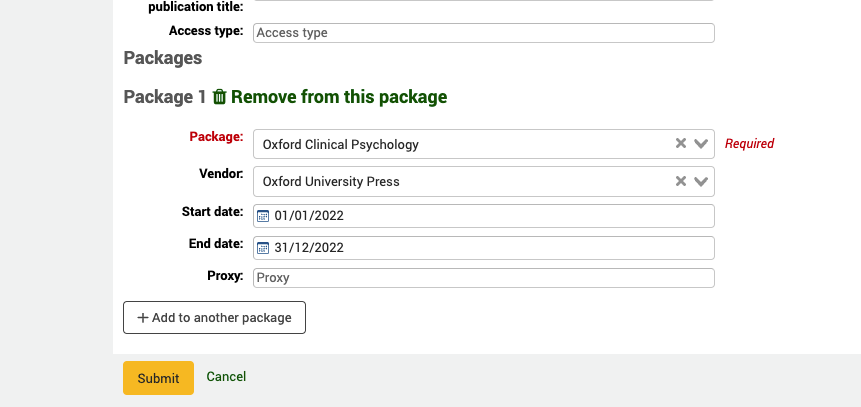
Task: Expand the Package dropdown chevron
Action: coord(701,144)
